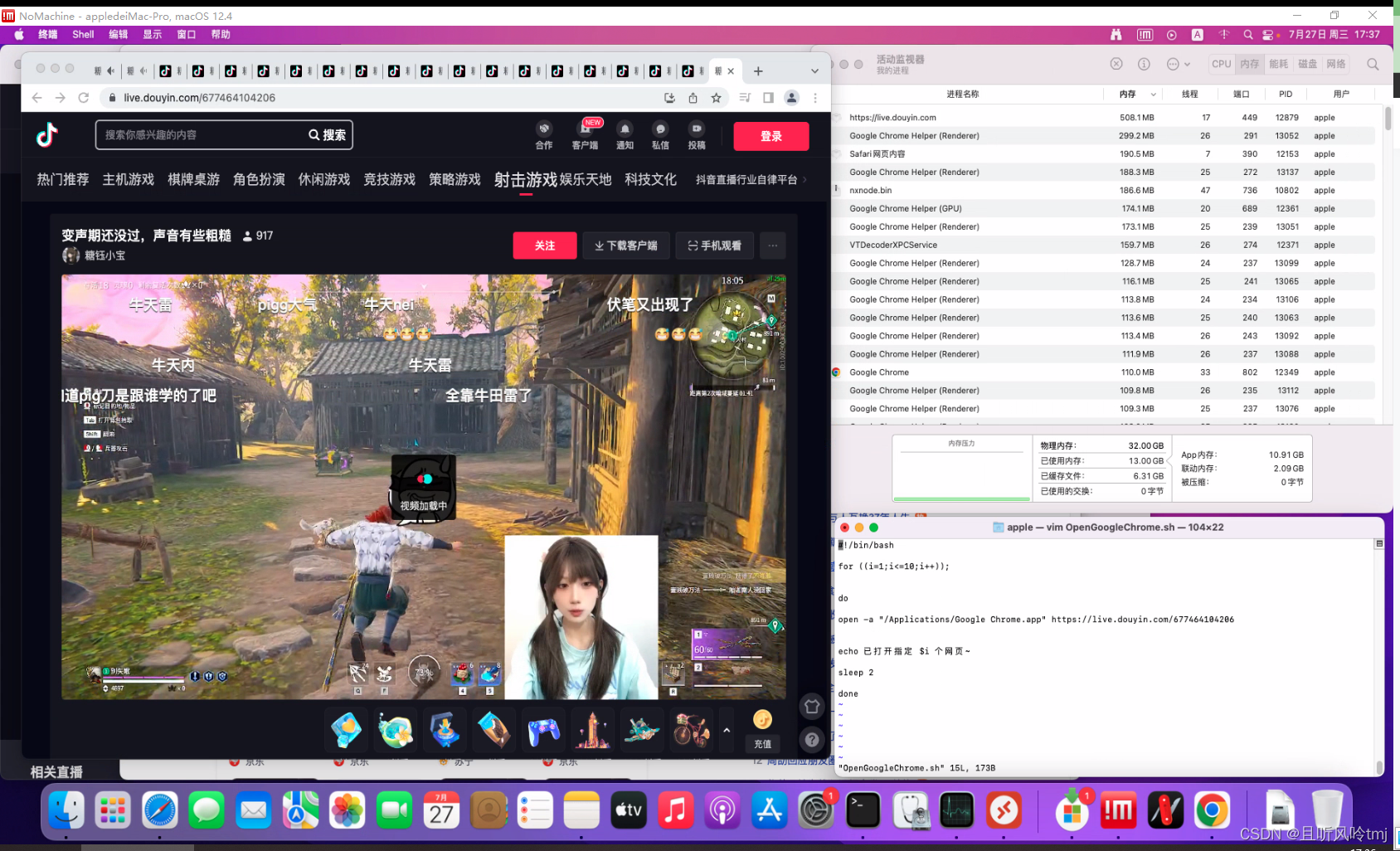Click the Chrome share icon in address bar

click(x=693, y=98)
